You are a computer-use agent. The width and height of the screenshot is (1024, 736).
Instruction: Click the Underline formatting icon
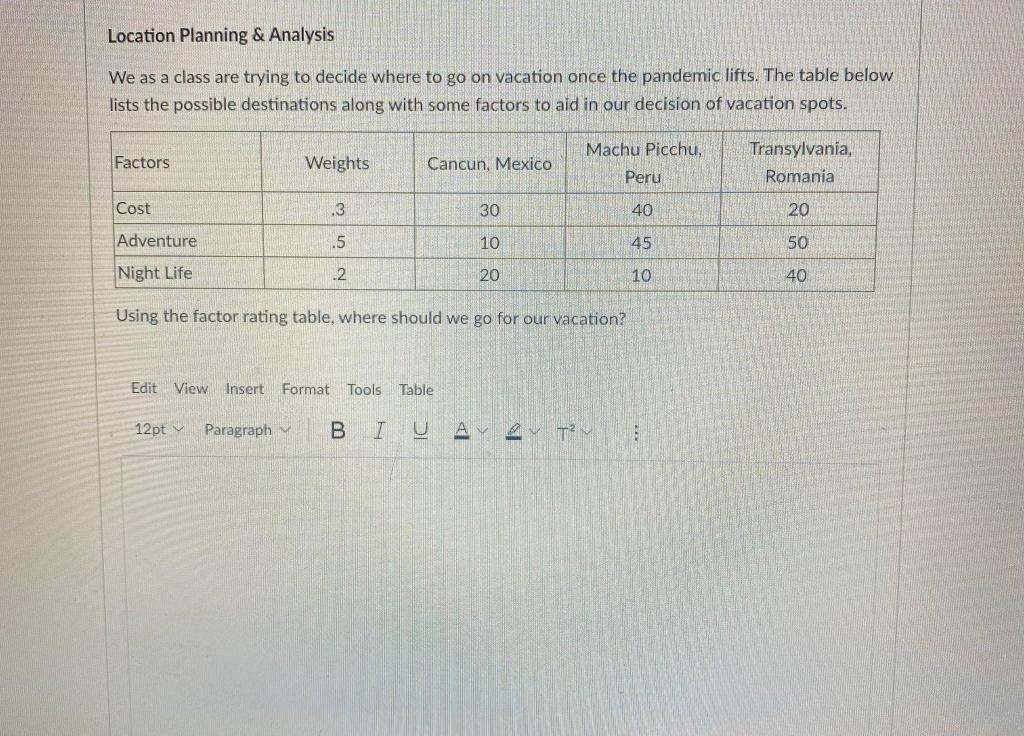(x=420, y=430)
